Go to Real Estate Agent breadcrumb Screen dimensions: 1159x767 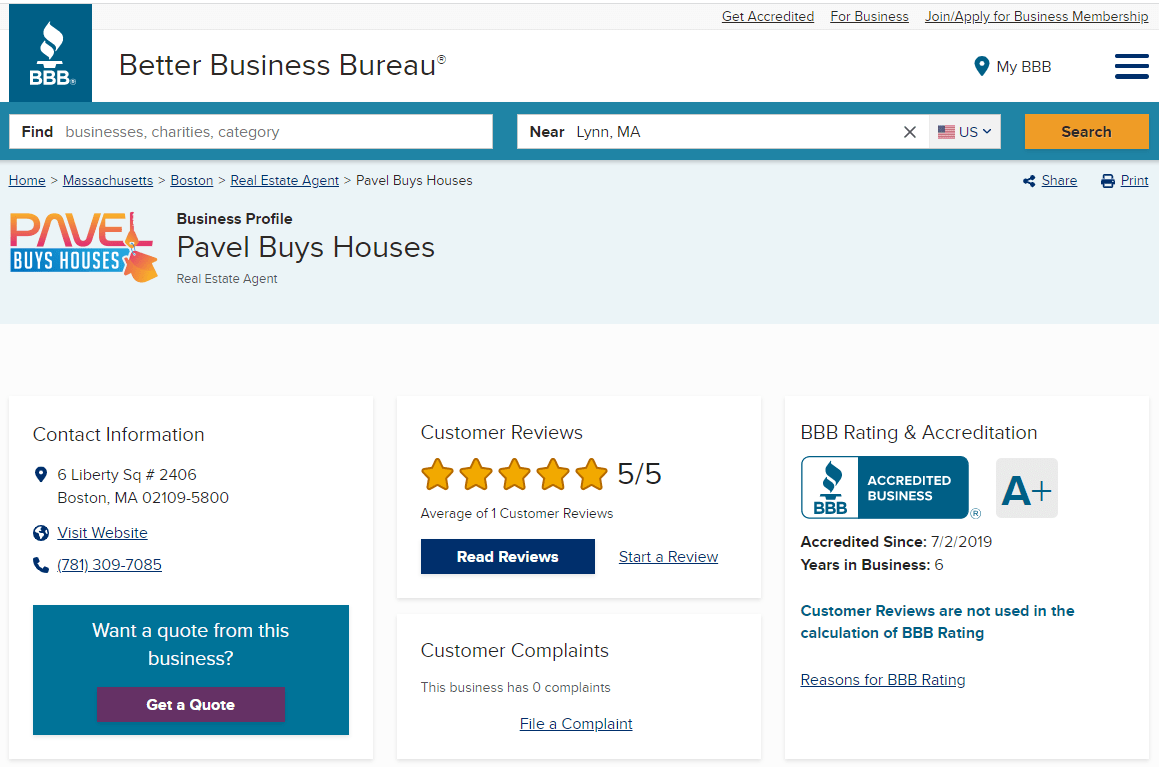[285, 181]
